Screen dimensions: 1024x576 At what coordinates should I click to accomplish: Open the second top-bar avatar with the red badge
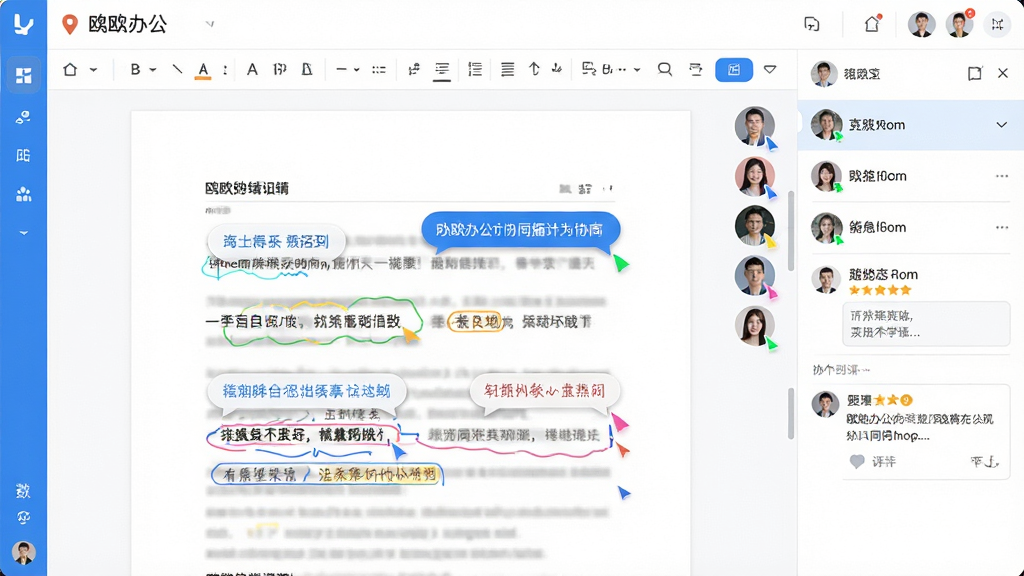tap(959, 24)
